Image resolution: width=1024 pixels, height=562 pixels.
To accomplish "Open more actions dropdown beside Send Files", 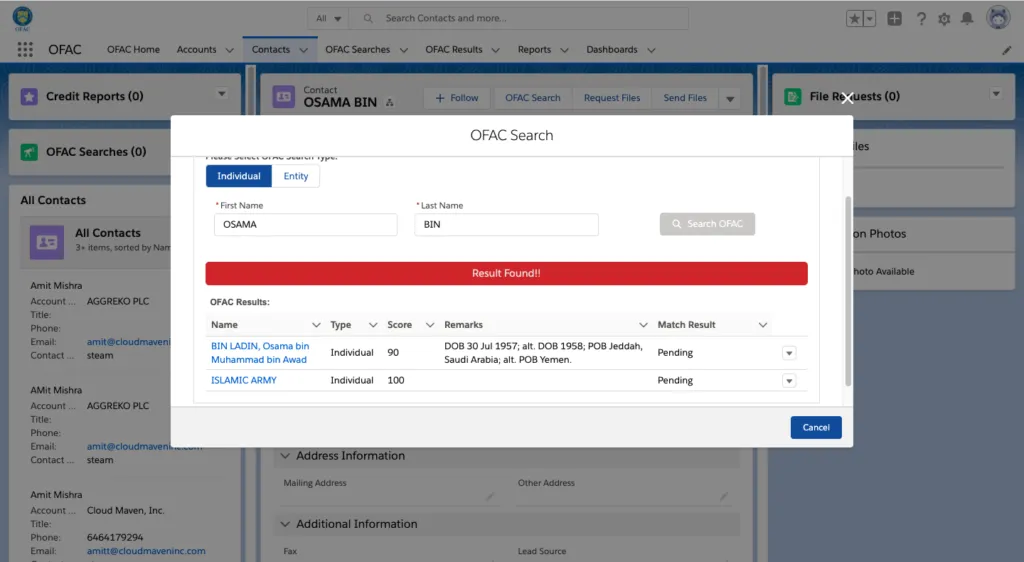I will point(730,99).
